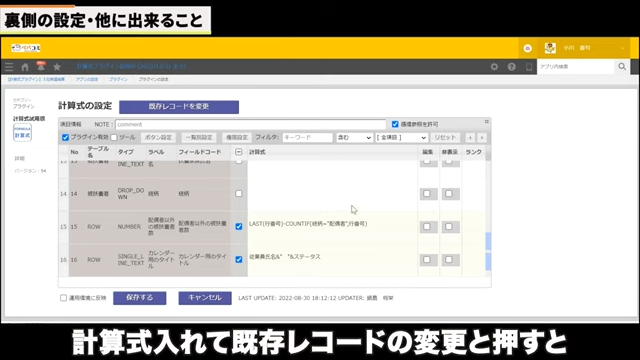Screen dimensions: 640x360
Task: Expand the user account menu chevron
Action: tap(622, 48)
